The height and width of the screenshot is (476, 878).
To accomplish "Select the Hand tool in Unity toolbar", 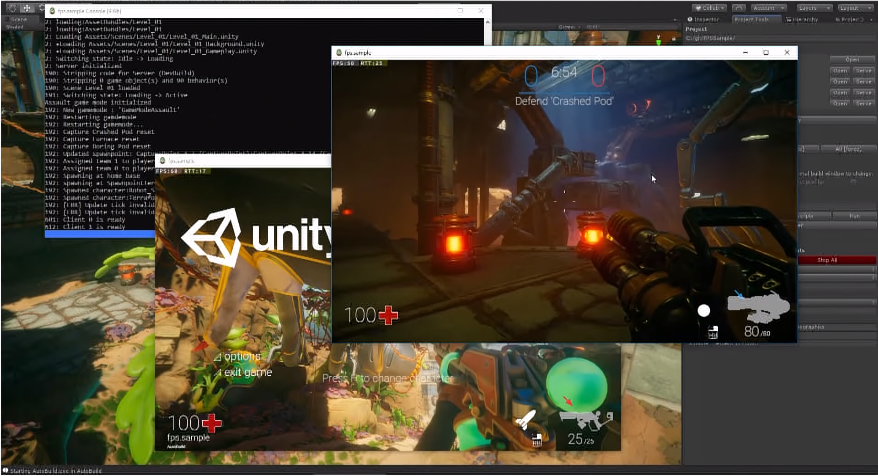I will coord(13,8).
